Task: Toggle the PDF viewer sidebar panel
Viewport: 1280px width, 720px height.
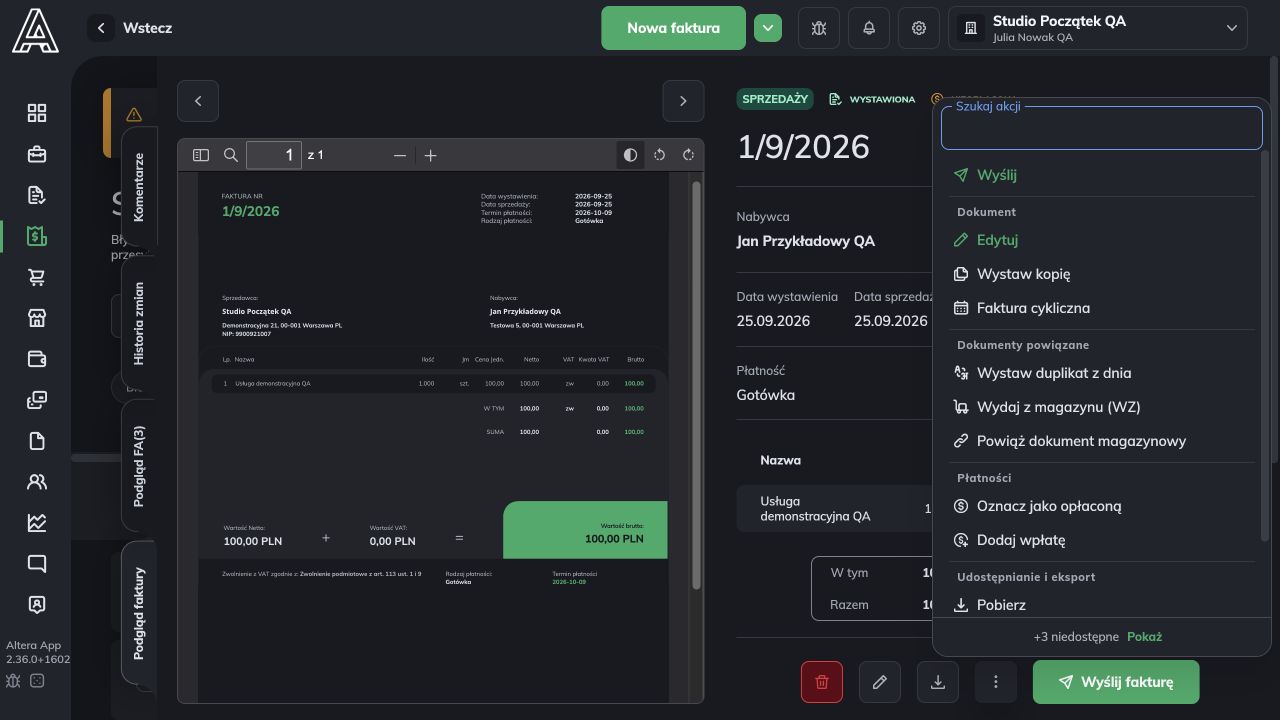Action: click(201, 155)
